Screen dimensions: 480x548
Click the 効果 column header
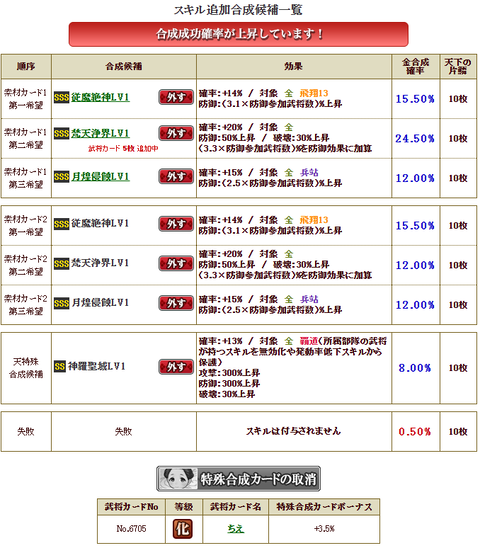(294, 66)
